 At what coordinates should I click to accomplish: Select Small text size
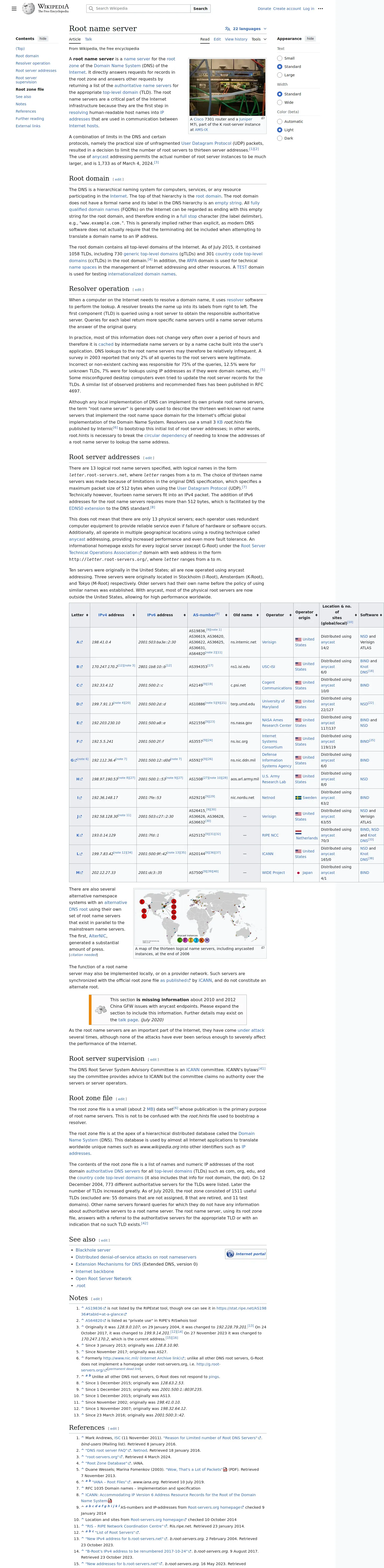tap(279, 59)
